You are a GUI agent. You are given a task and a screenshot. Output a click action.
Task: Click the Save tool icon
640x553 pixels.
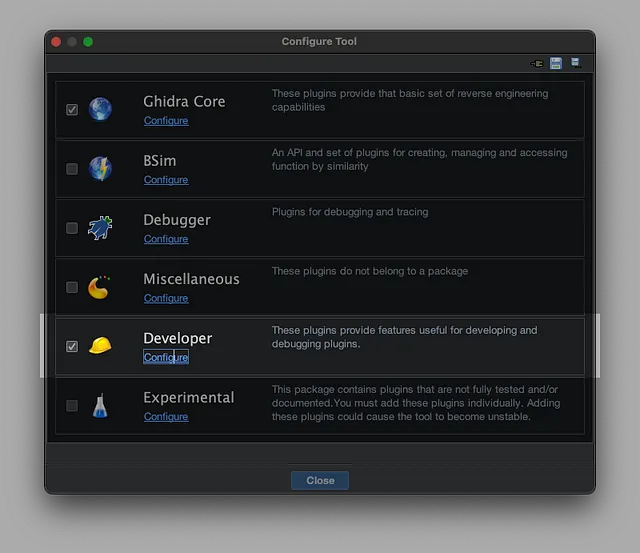click(556, 63)
